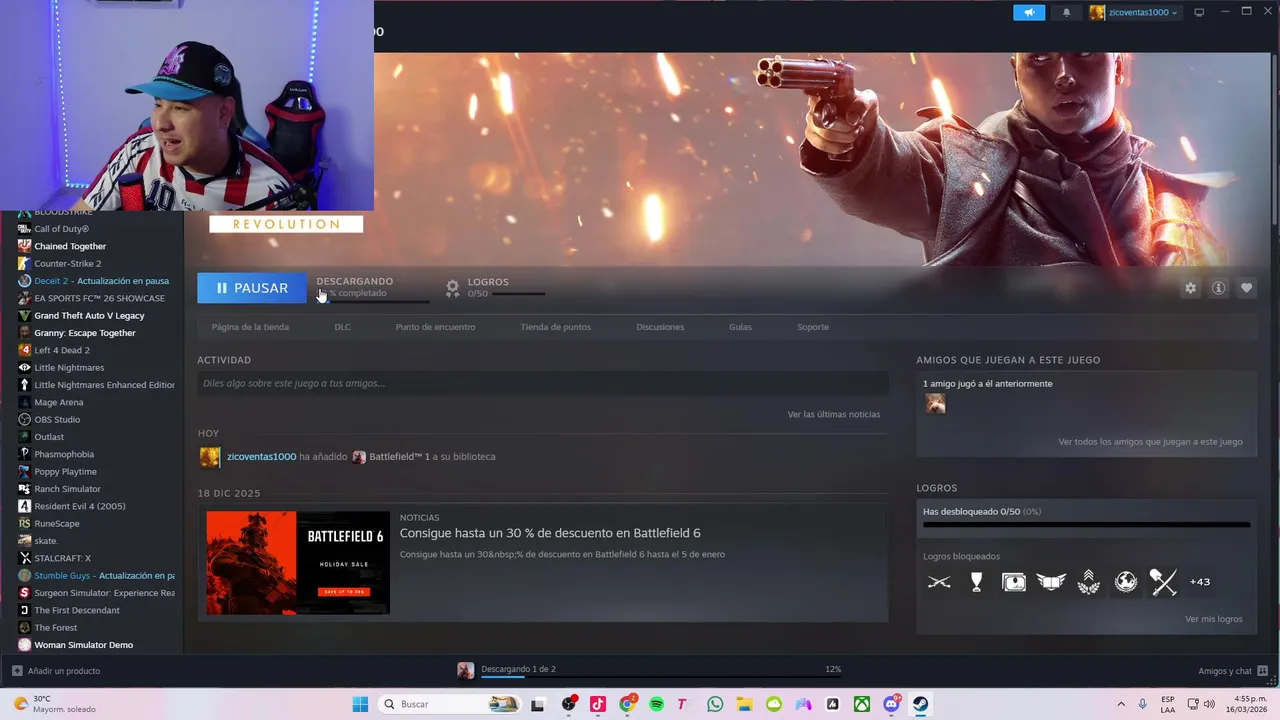Click globe locked achievement icon
Viewport: 1280px width, 720px height.
(x=1126, y=582)
